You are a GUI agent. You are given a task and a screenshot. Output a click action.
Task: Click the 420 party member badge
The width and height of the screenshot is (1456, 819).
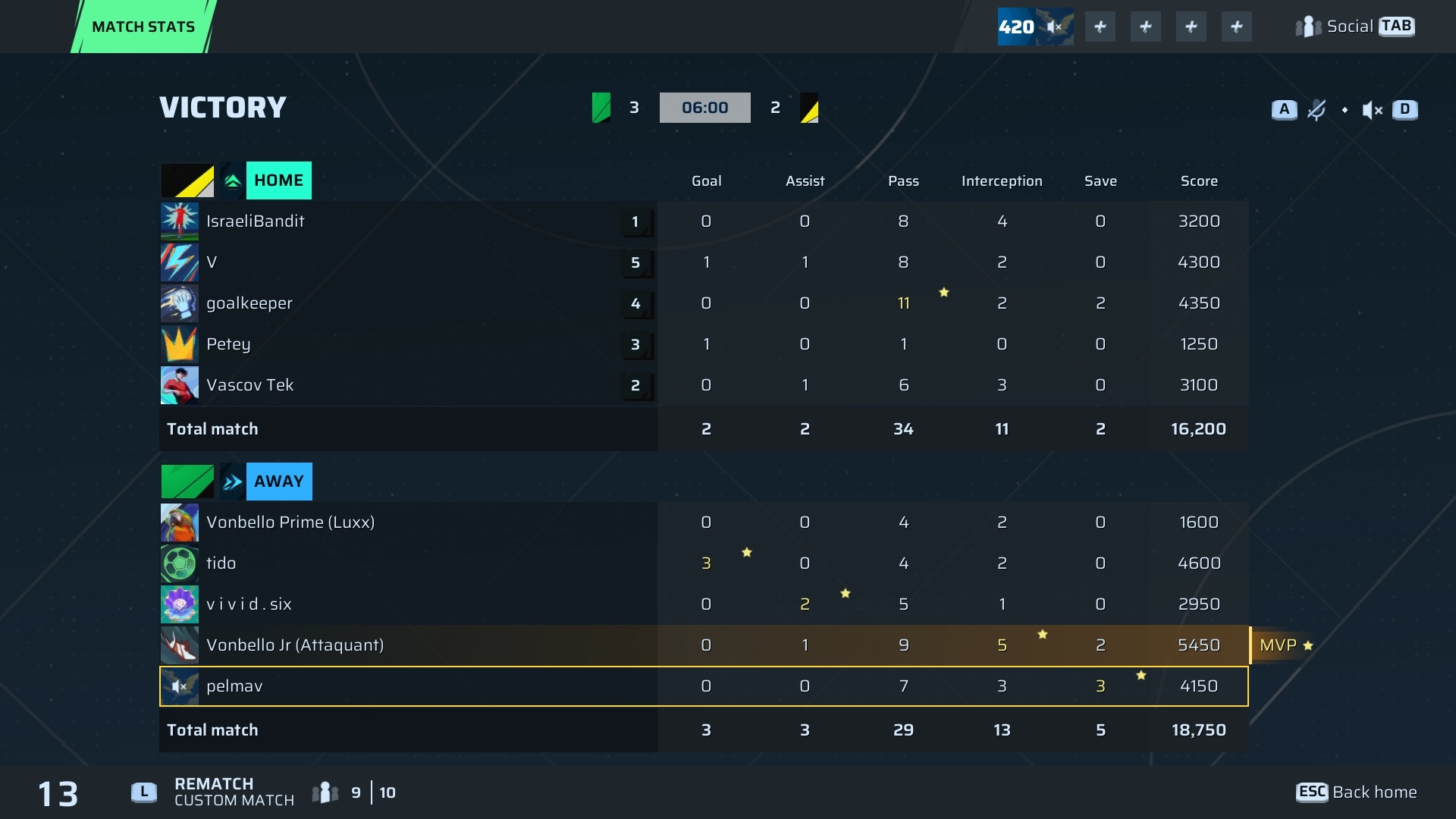click(x=1035, y=27)
